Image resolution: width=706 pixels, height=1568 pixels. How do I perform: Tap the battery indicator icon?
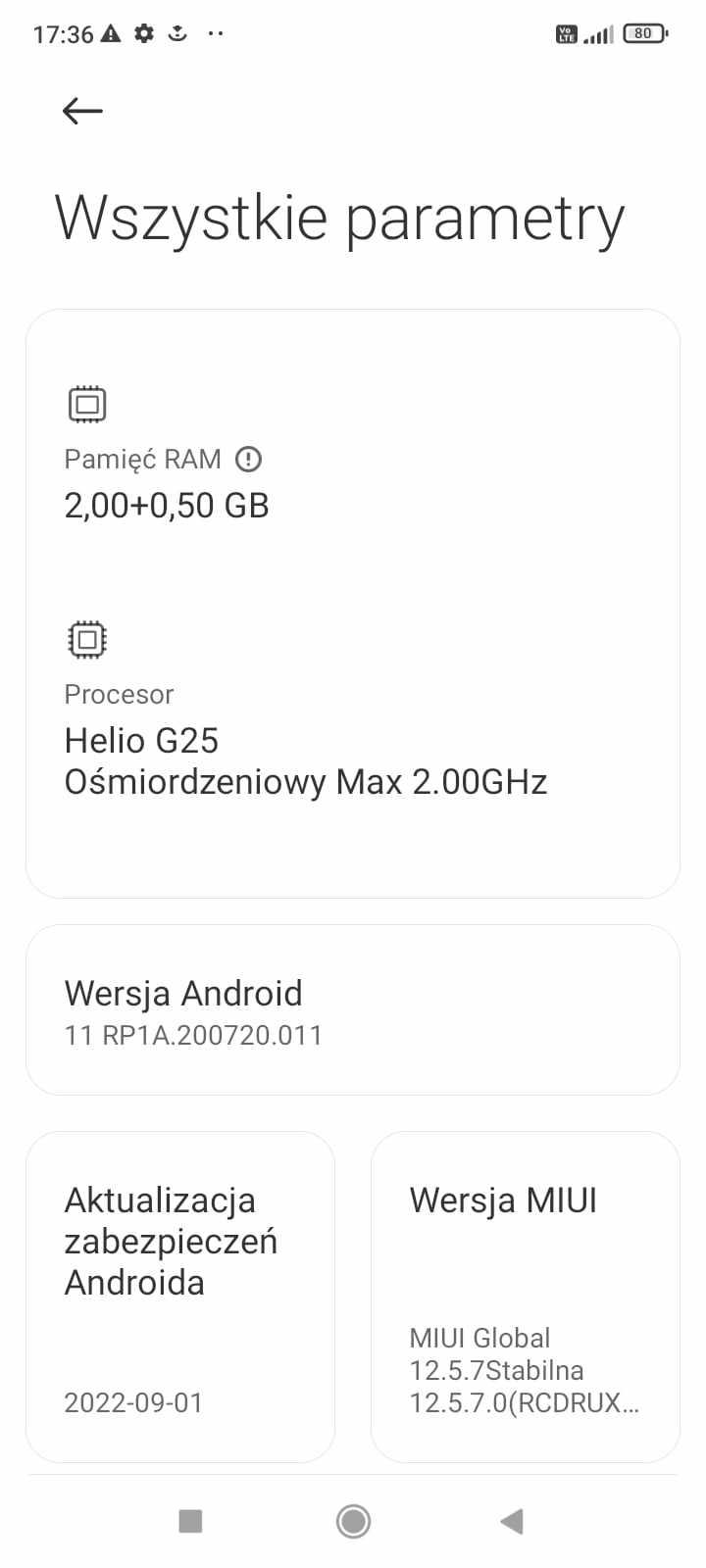point(644,34)
